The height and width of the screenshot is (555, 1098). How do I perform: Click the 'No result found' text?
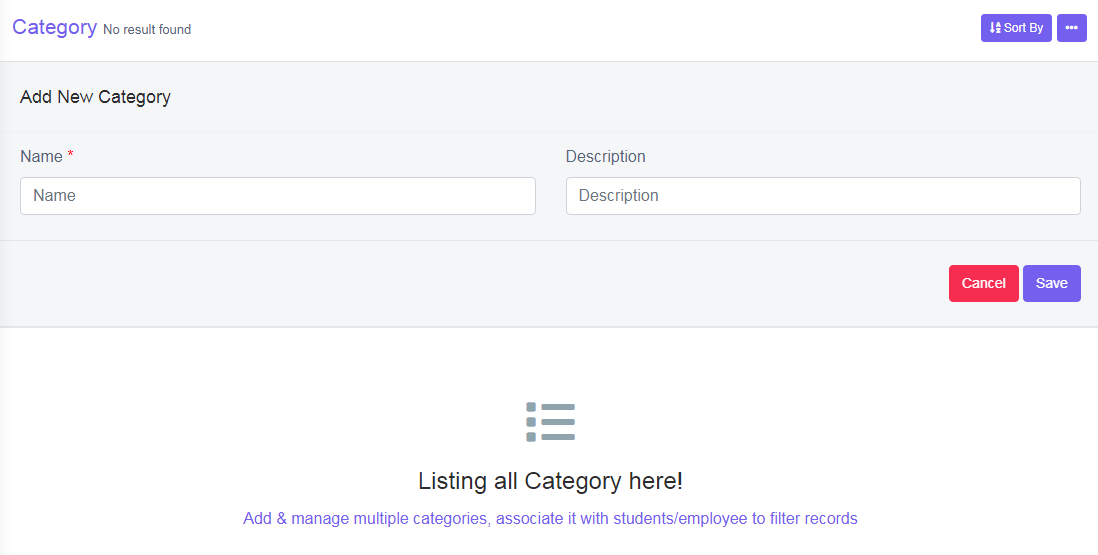coord(147,29)
